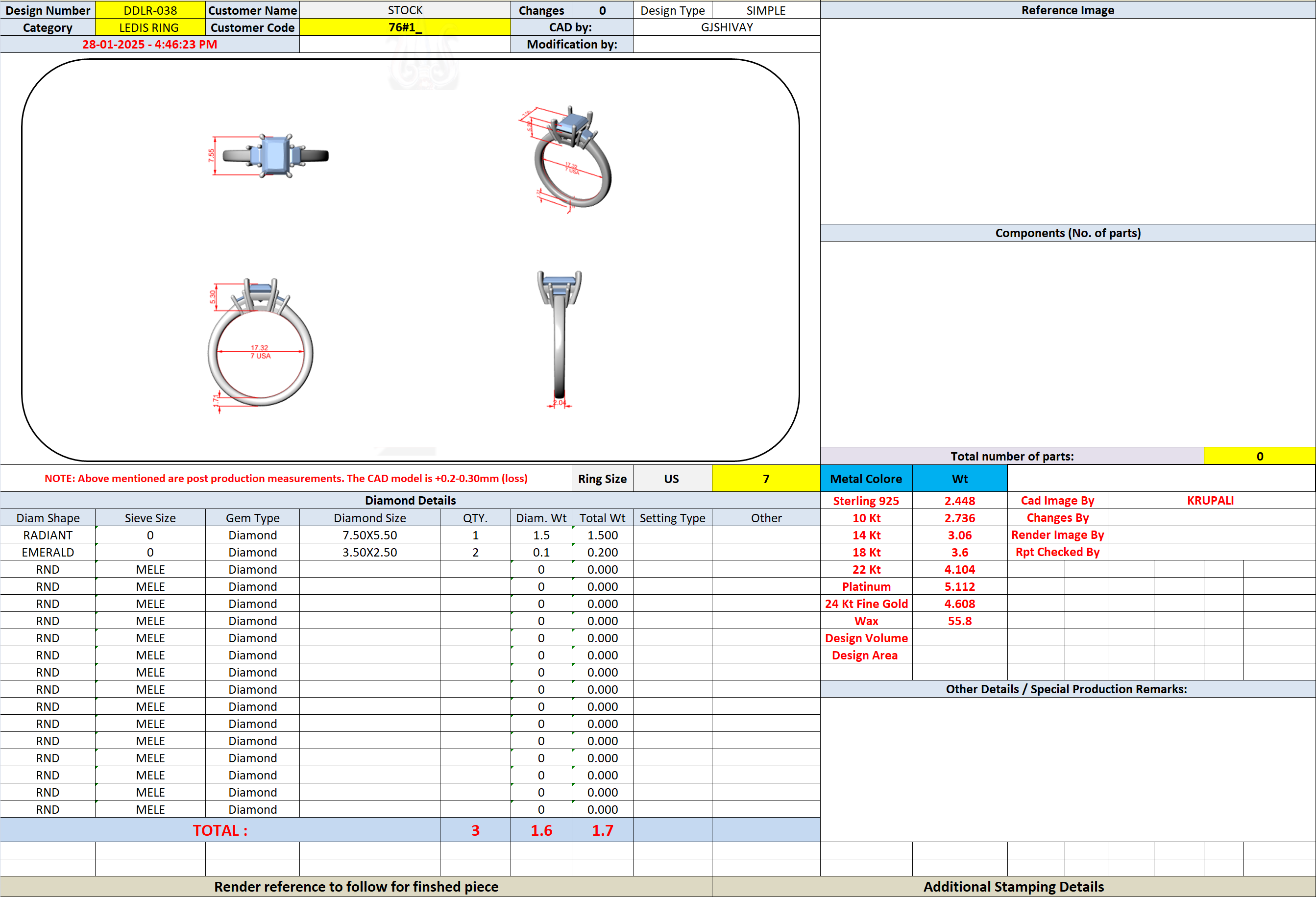
Task: Select the 0.200 total weight cell
Action: (x=603, y=552)
